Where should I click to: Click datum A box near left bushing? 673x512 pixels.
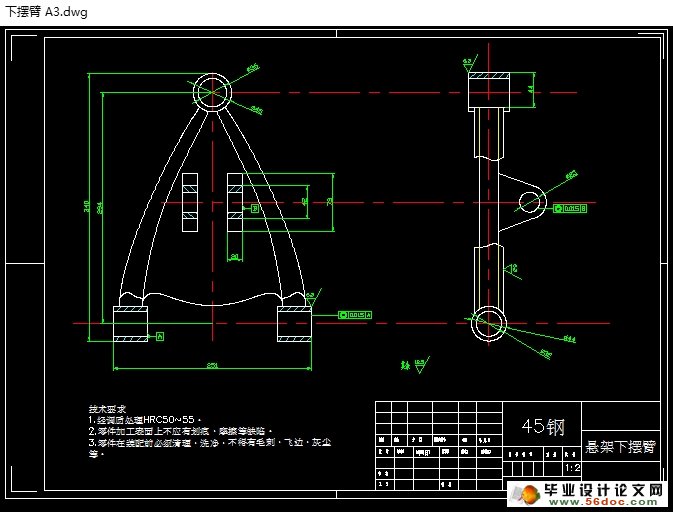(160, 336)
